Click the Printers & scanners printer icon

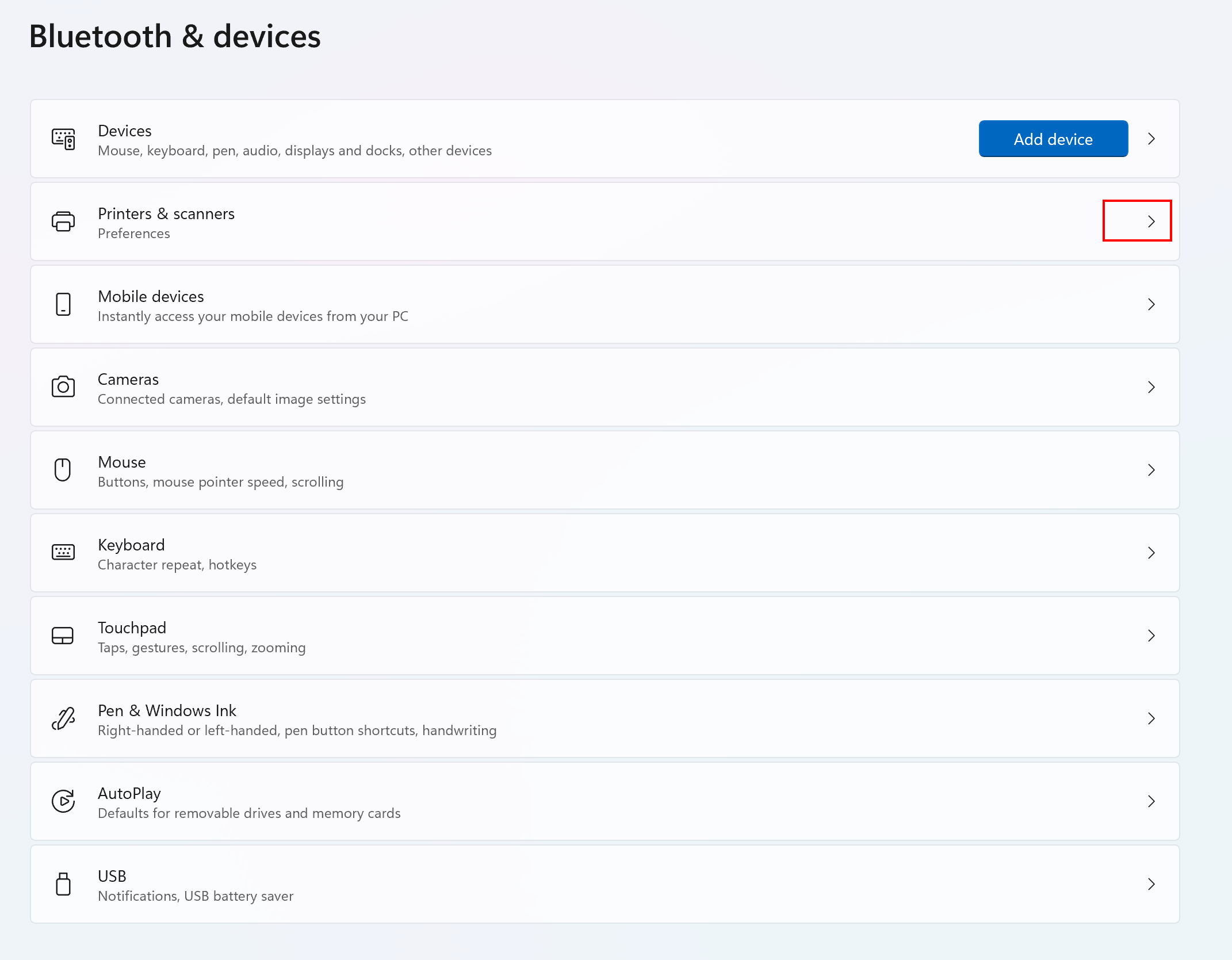point(63,221)
